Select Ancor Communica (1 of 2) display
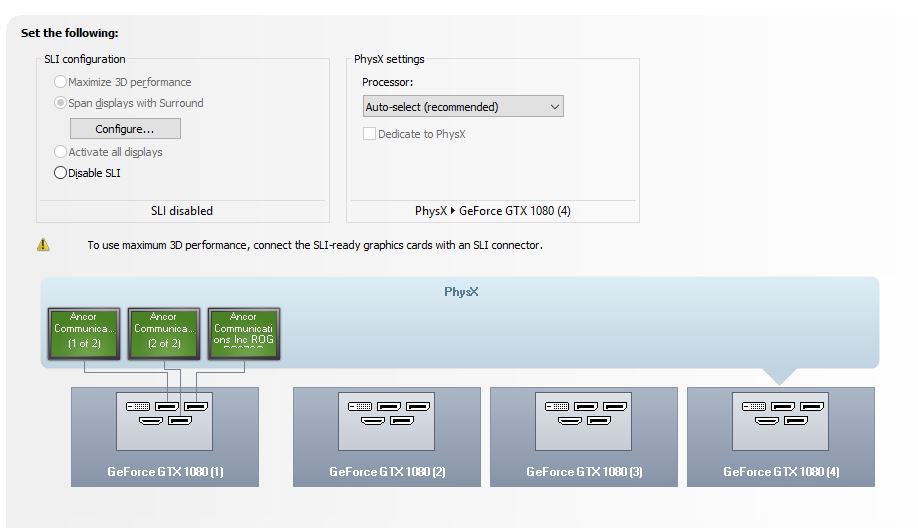This screenshot has width=918, height=528. (84, 333)
